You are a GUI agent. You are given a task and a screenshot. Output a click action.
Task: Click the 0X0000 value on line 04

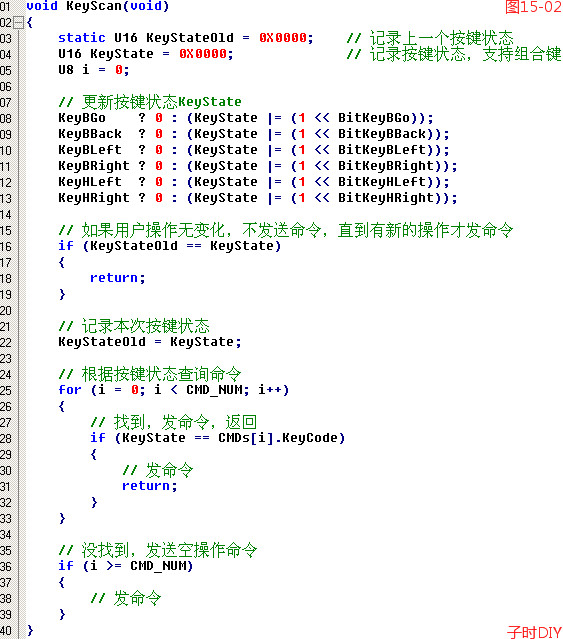pos(202,54)
